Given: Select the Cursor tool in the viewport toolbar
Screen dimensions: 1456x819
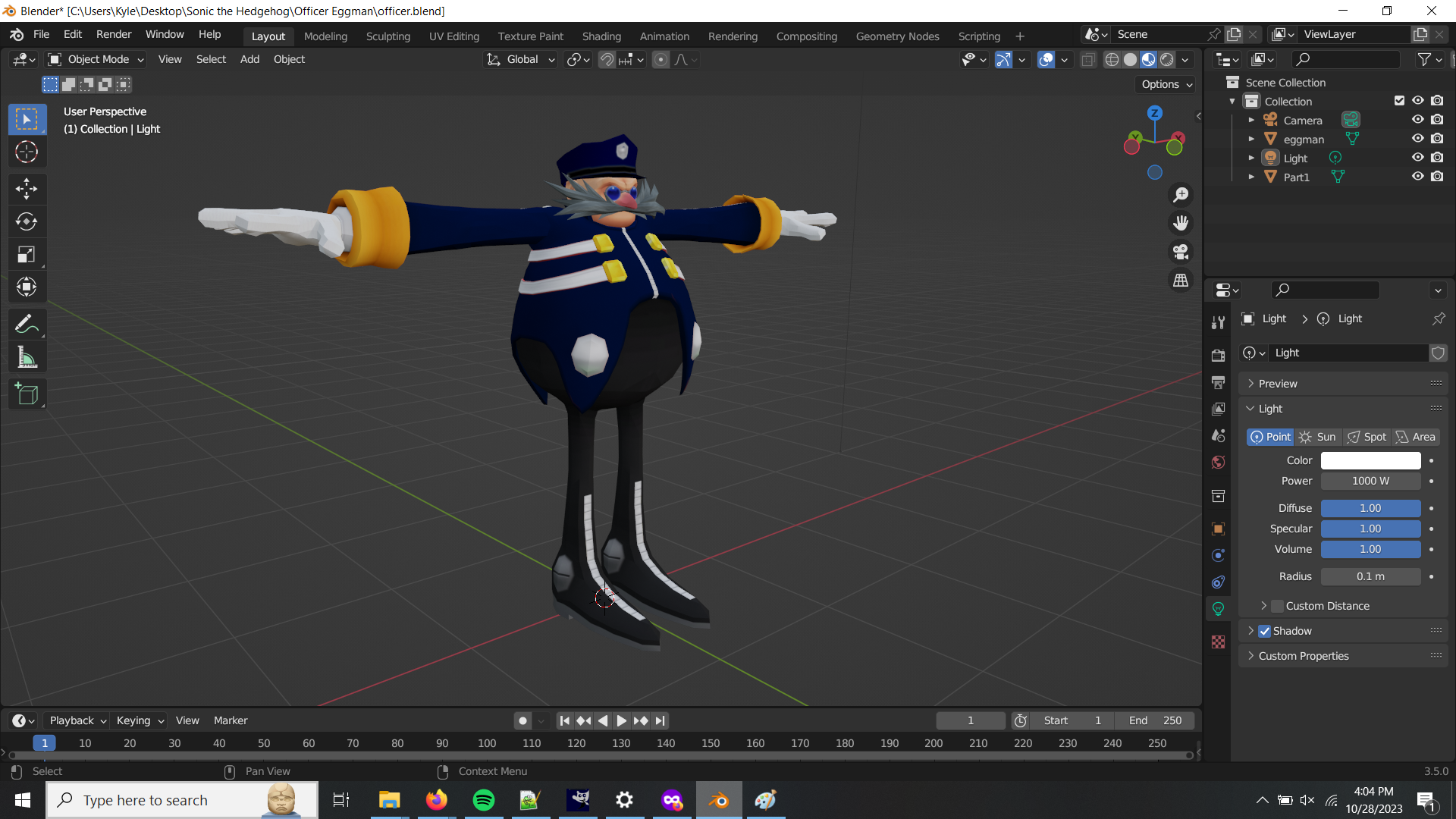Looking at the screenshot, I should coord(27,152).
